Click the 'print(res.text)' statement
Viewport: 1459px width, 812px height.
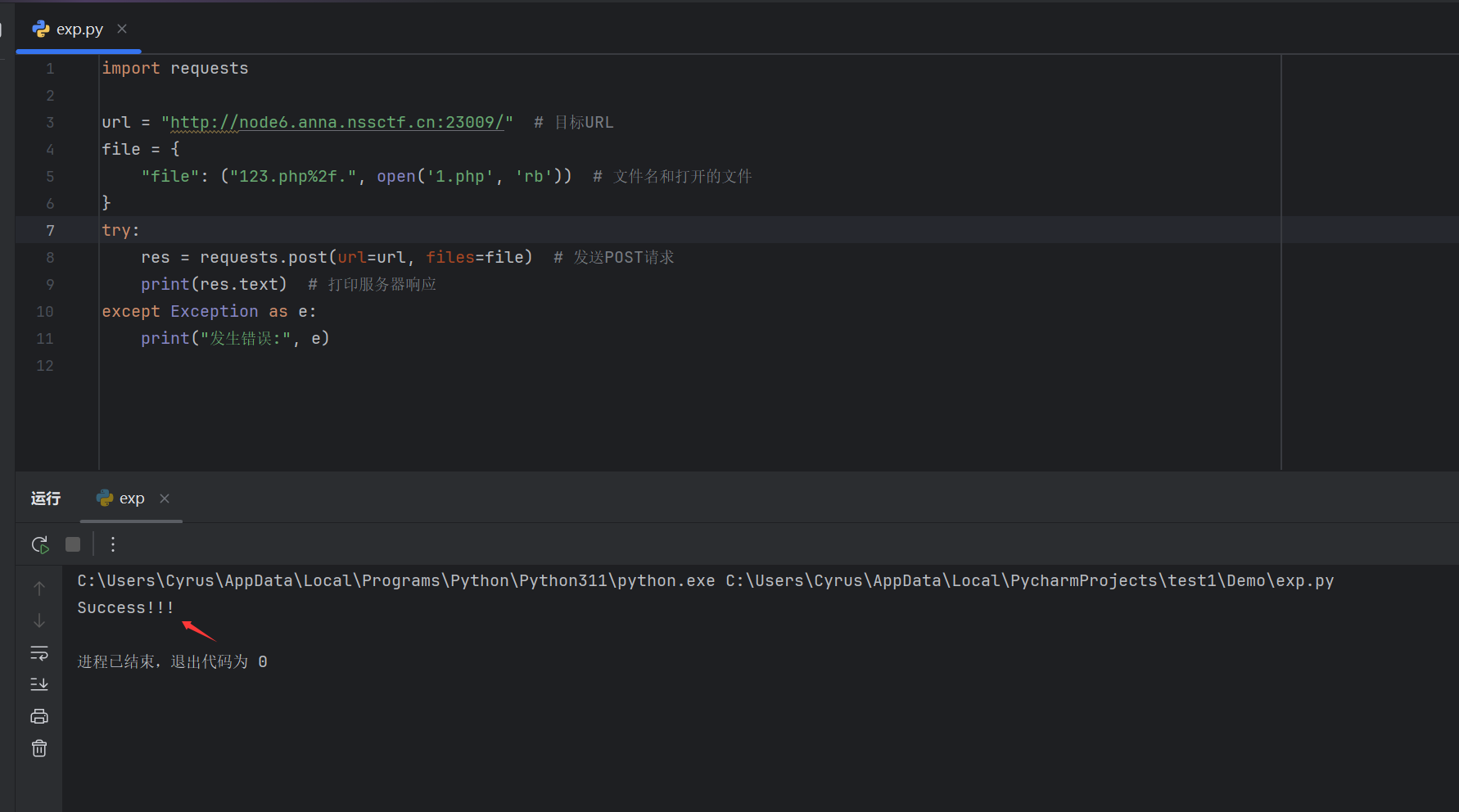click(x=215, y=284)
